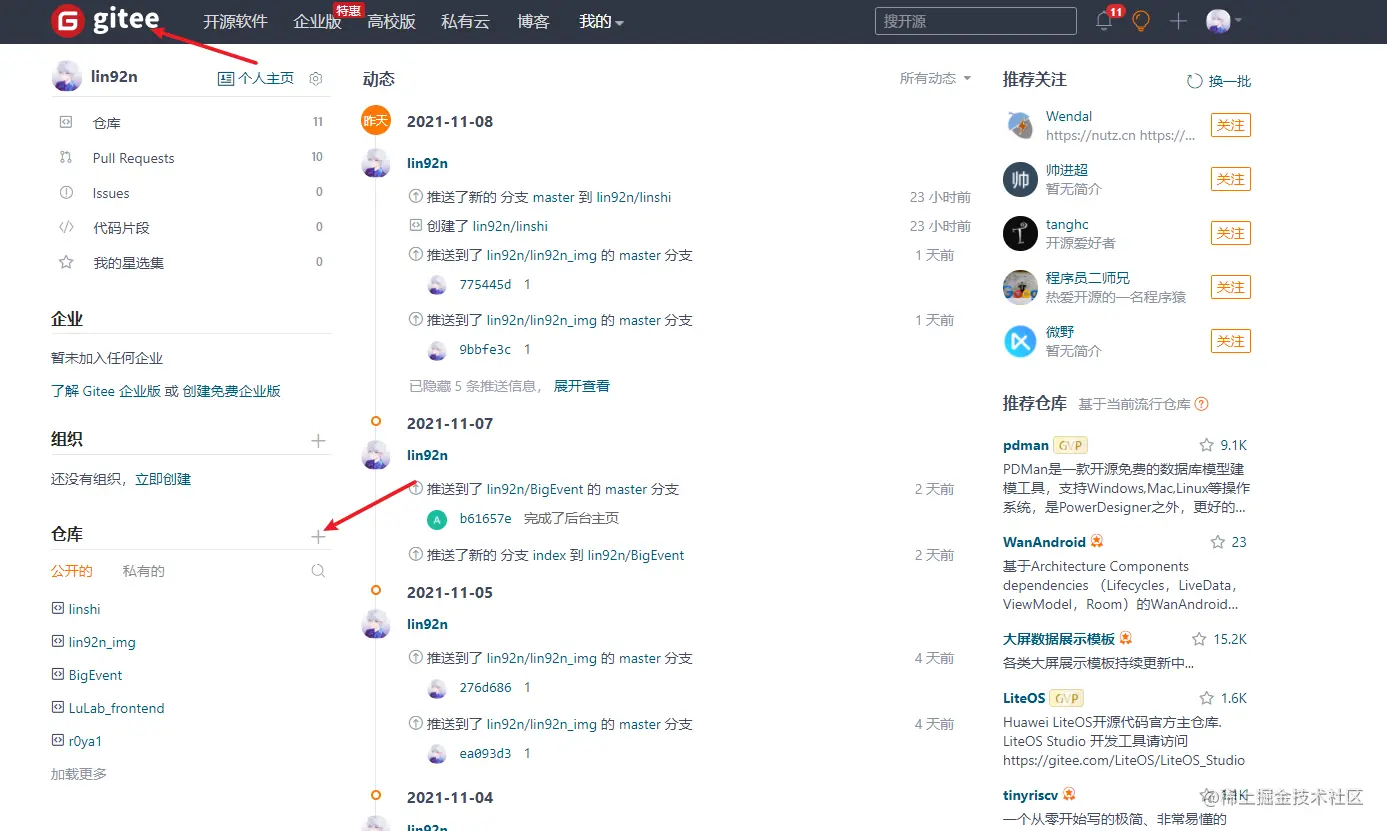
Task: Follow 帅进超 with 关注 button
Action: click(x=1230, y=179)
